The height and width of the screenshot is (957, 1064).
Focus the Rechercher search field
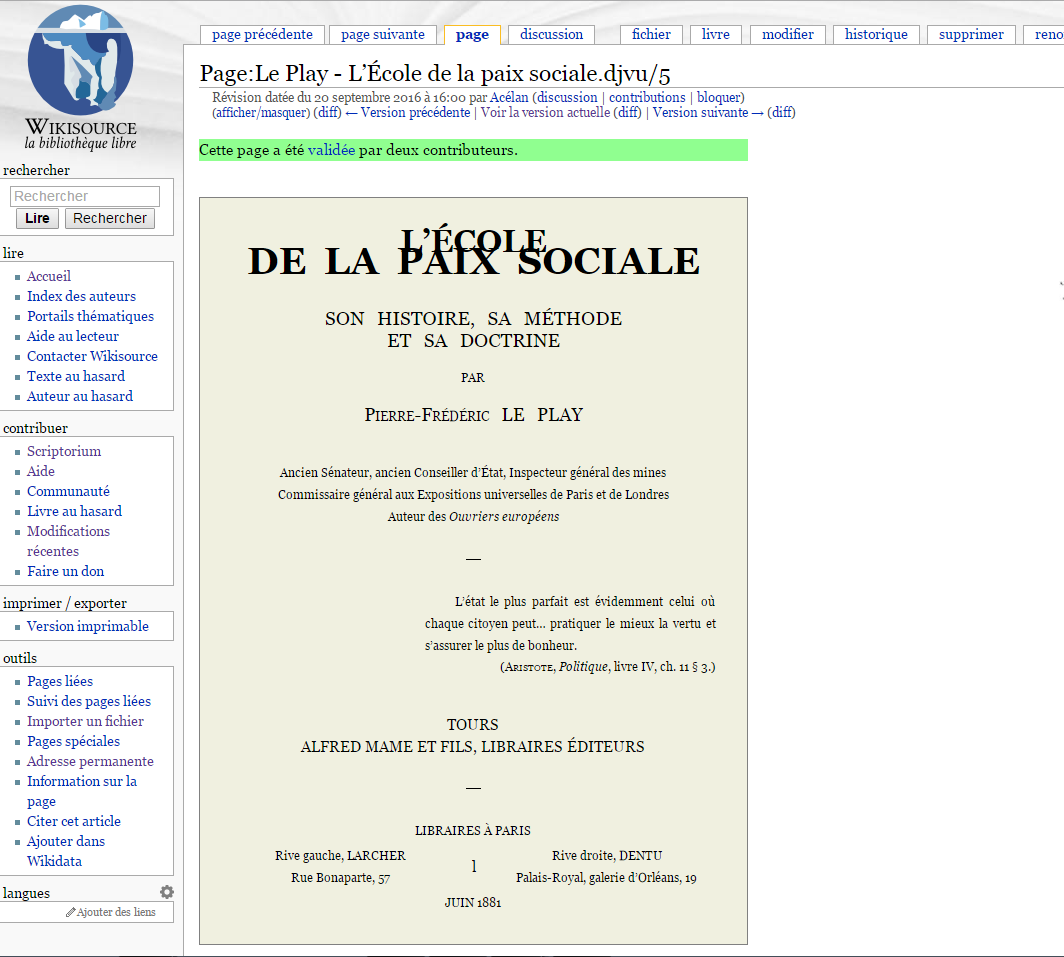[x=85, y=196]
